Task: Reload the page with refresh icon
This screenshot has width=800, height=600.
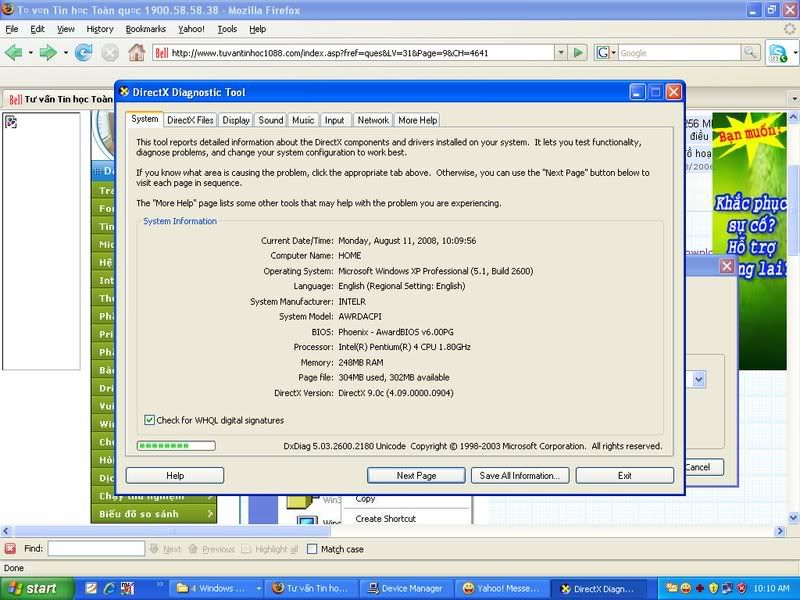Action: point(84,53)
